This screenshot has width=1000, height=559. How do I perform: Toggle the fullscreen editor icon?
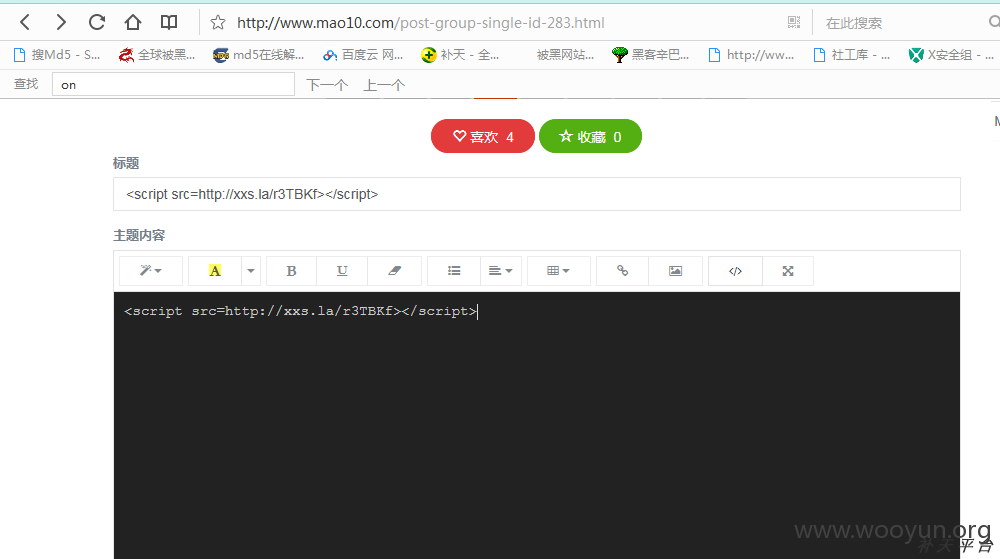pos(788,271)
